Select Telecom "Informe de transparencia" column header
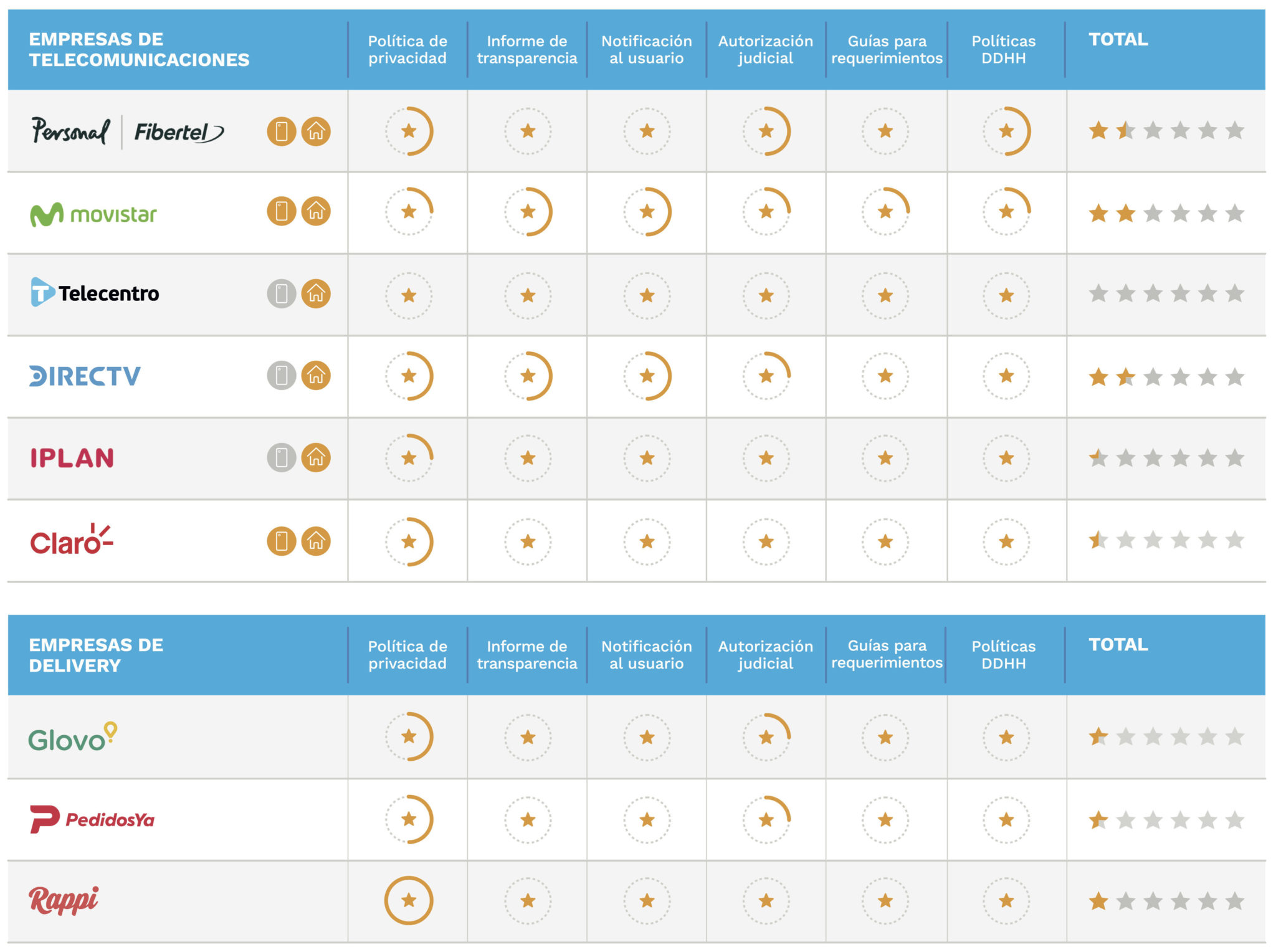Viewport: 1276px width, 952px height. [527, 50]
